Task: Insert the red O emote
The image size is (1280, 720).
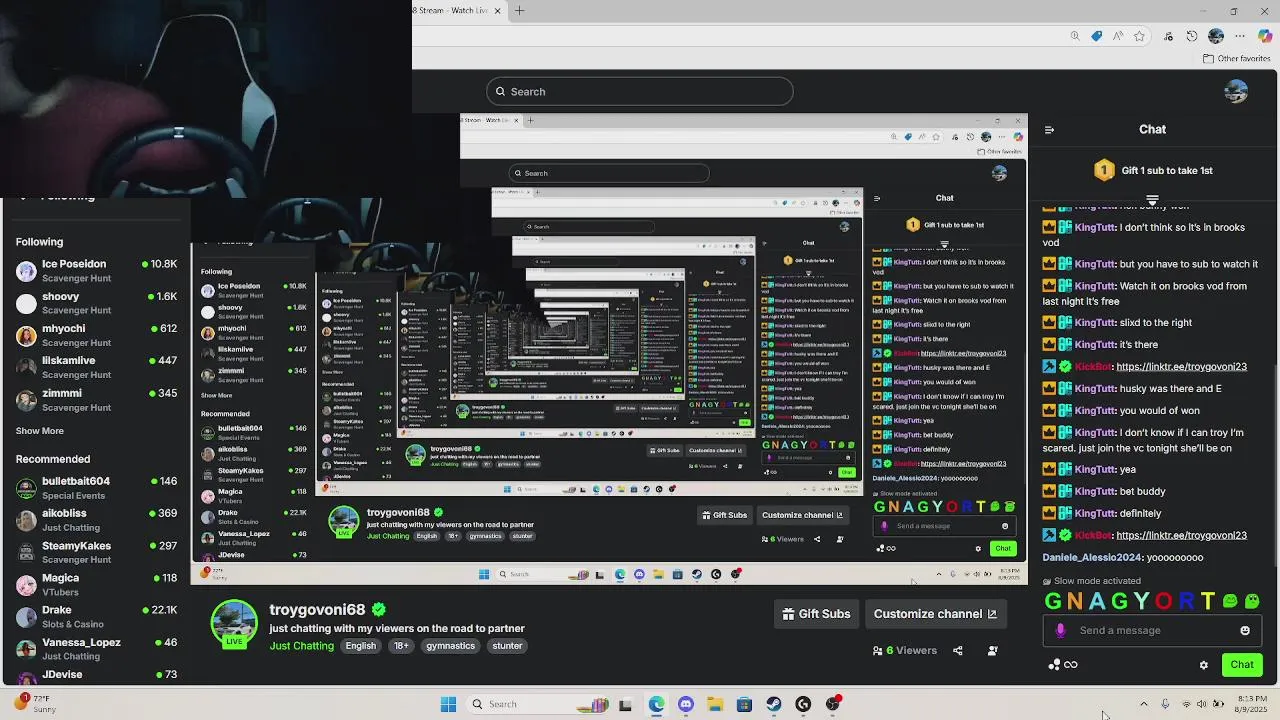Action: point(1163,601)
